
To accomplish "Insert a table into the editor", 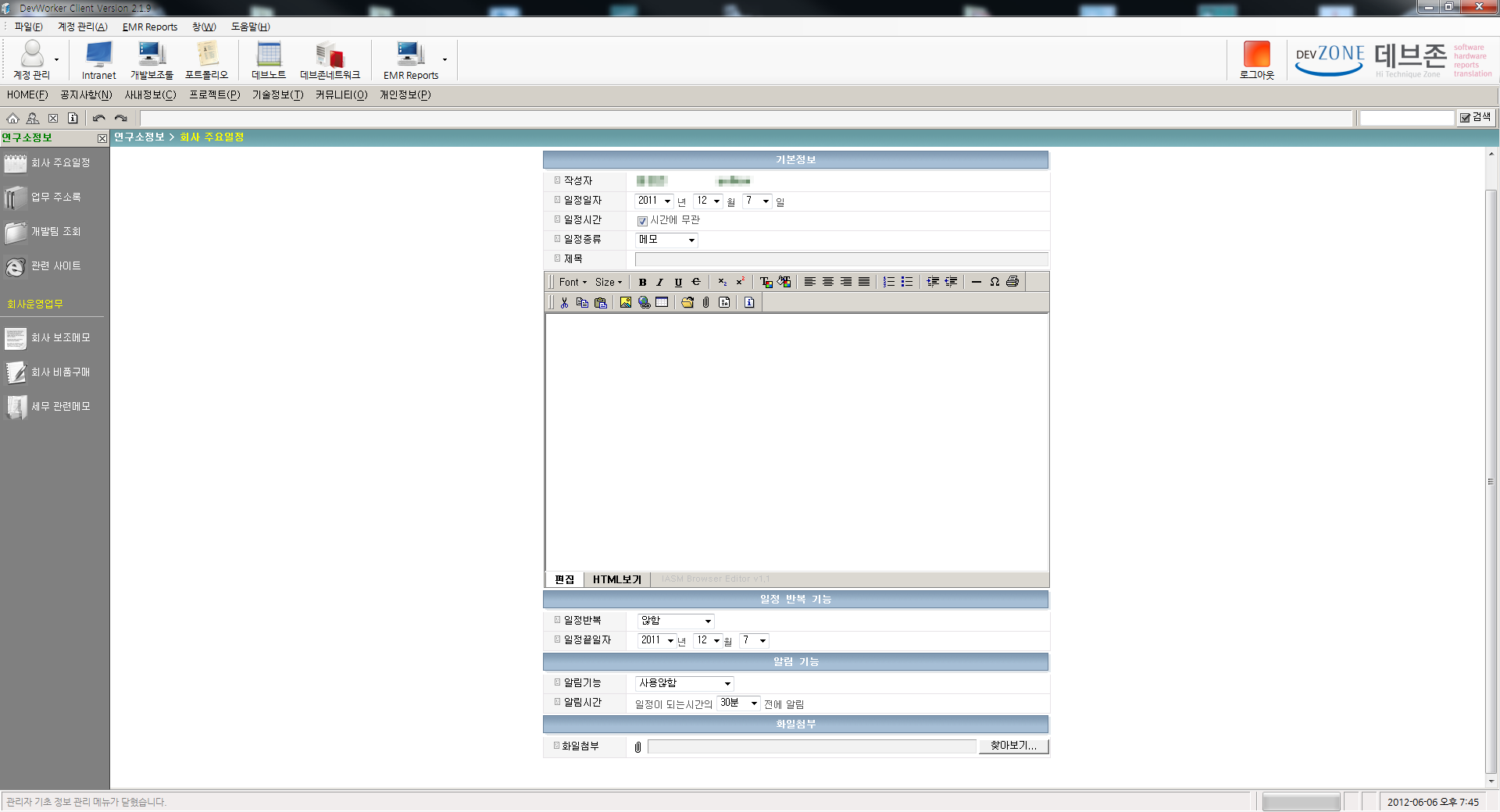I will tap(662, 302).
